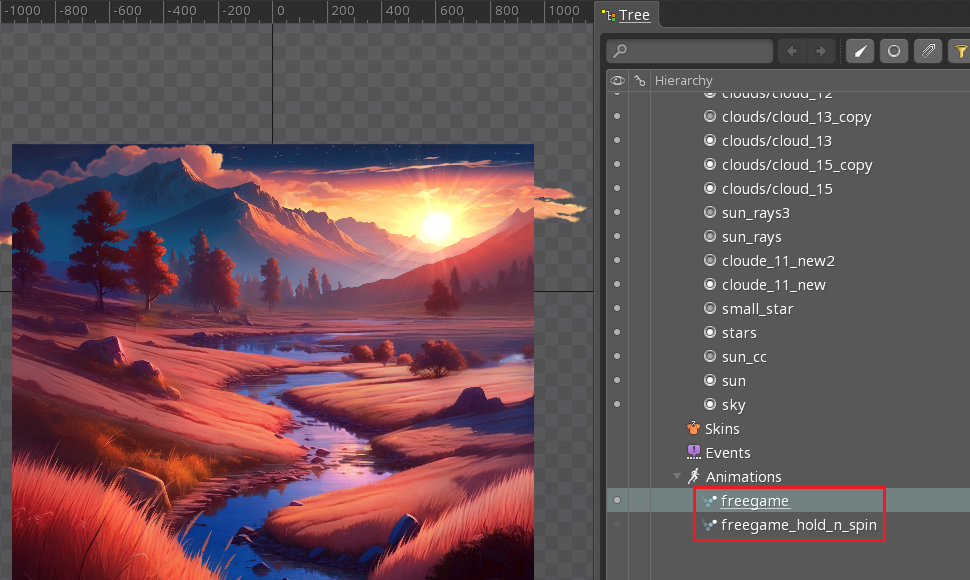This screenshot has width=970, height=580.
Task: Click the eye column header icon
Action: coord(617,80)
